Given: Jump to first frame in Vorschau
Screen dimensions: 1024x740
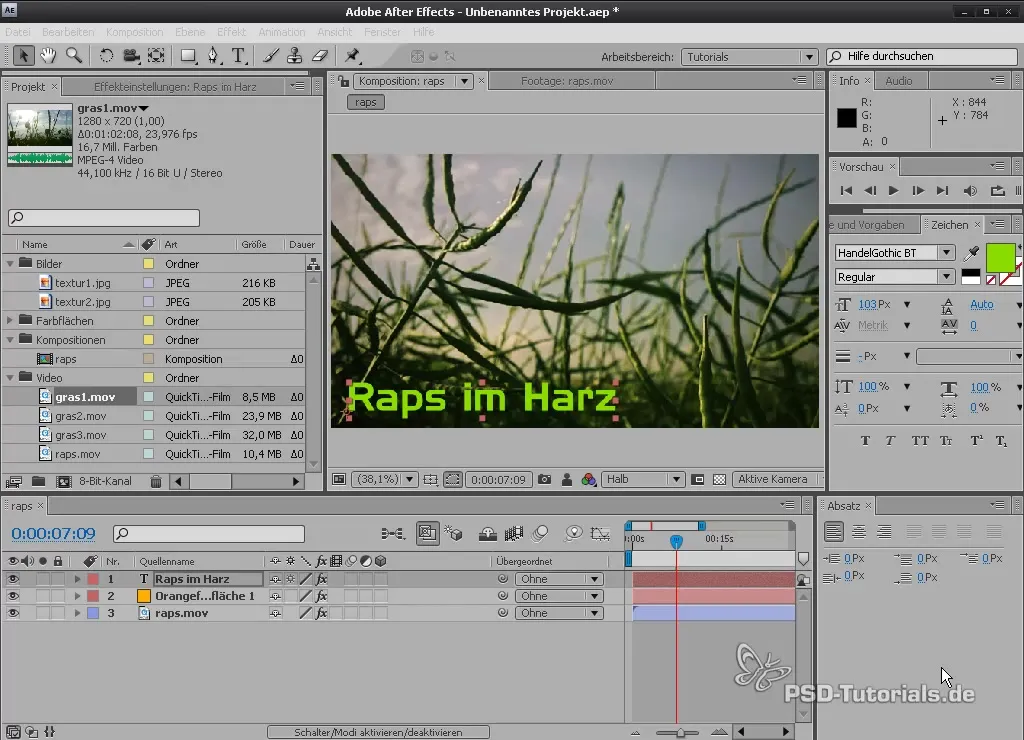Looking at the screenshot, I should pyautogui.click(x=846, y=191).
